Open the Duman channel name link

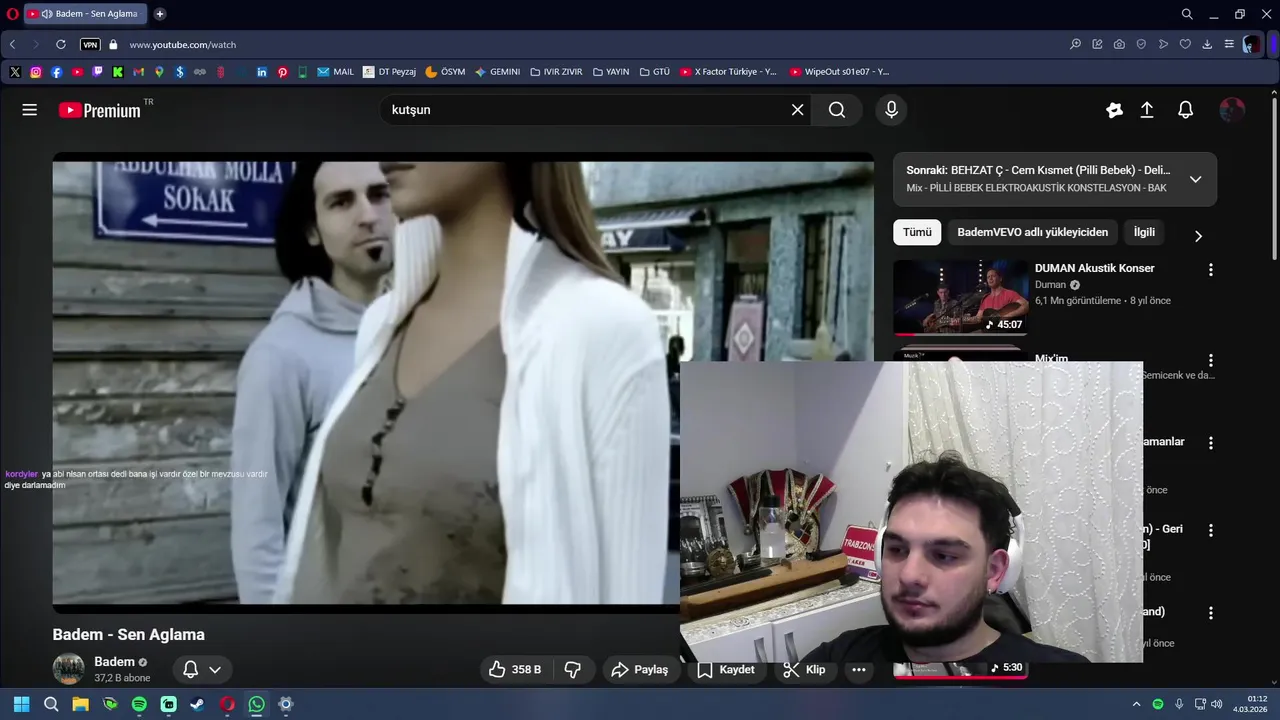click(1050, 285)
